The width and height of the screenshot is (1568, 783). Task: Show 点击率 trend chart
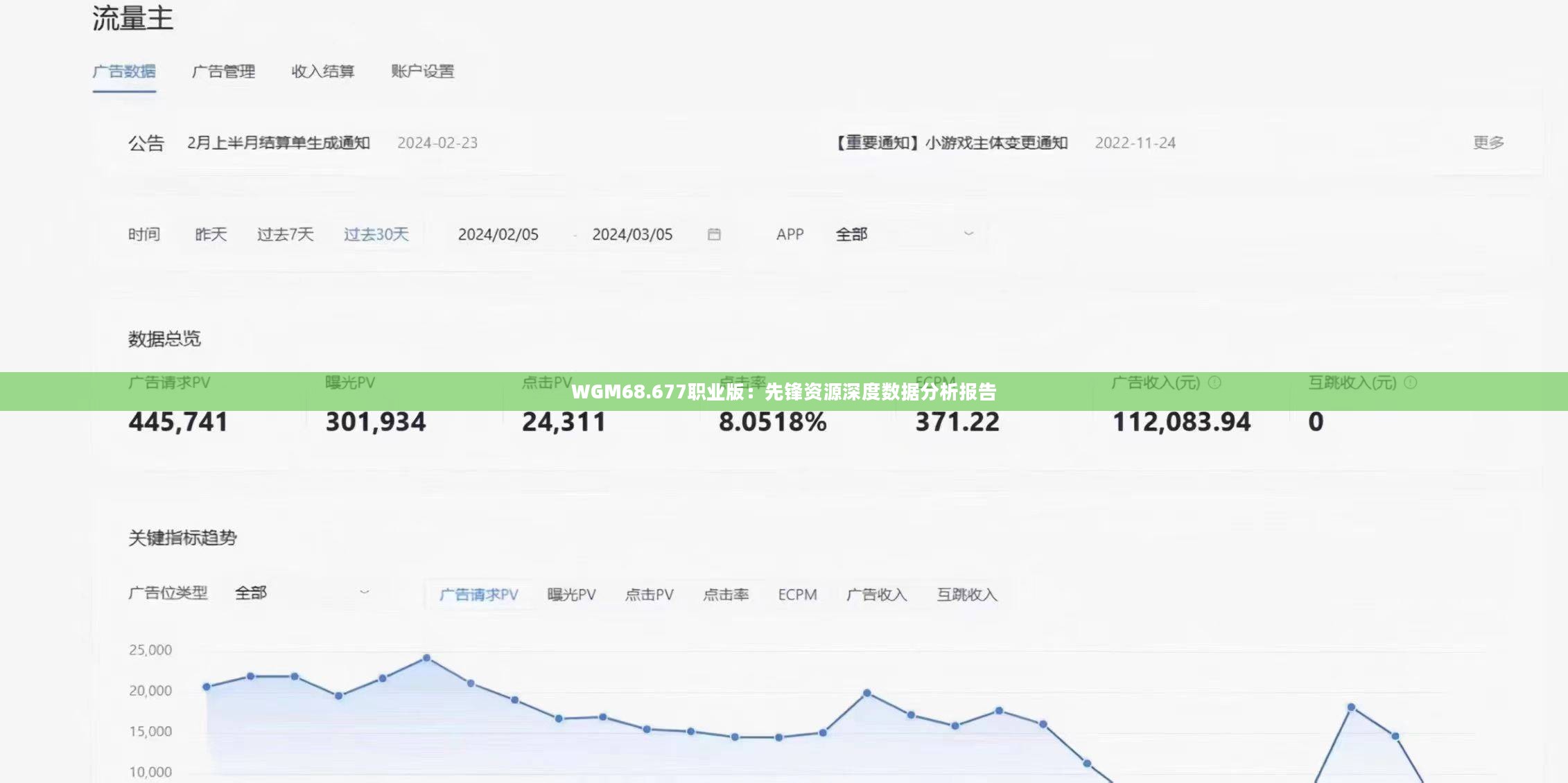click(x=726, y=595)
